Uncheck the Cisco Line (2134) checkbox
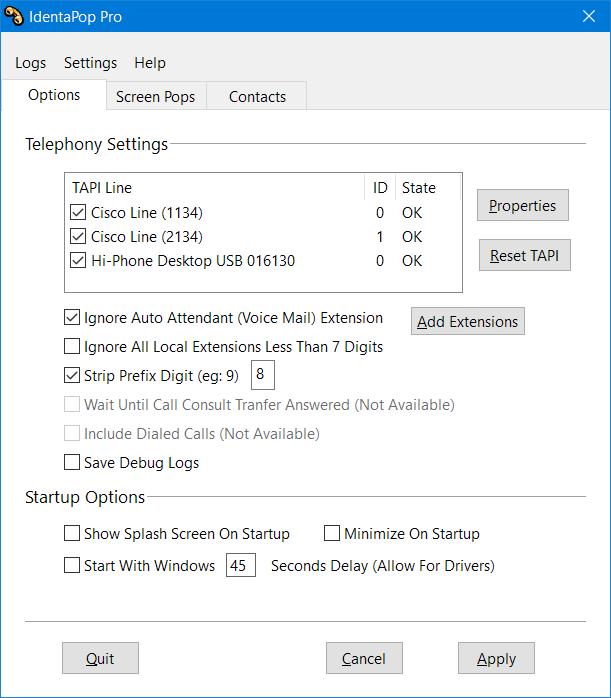Image resolution: width=611 pixels, height=698 pixels. tap(78, 236)
